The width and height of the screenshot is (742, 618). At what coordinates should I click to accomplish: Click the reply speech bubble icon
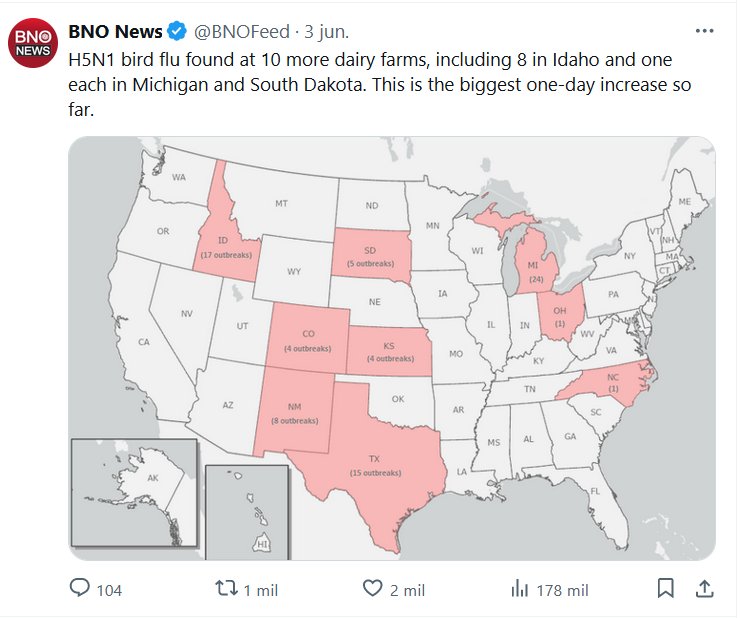click(80, 588)
